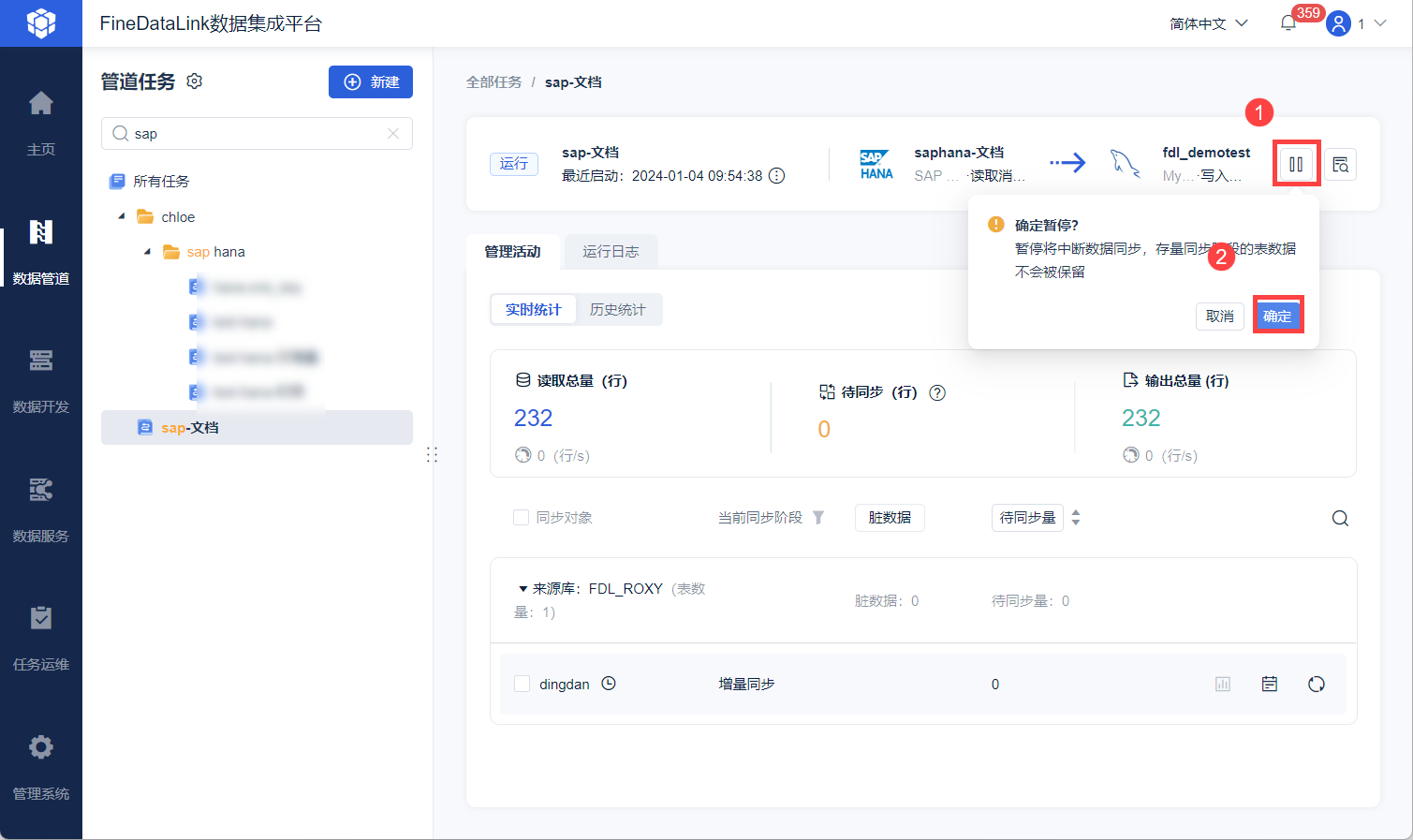
Task: Clear the sap search text
Action: pos(393,133)
